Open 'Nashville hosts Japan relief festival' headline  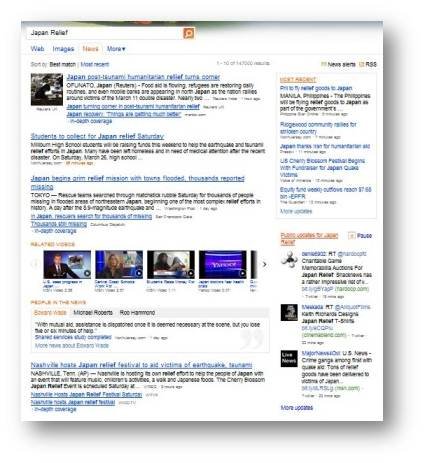[x=141, y=365]
